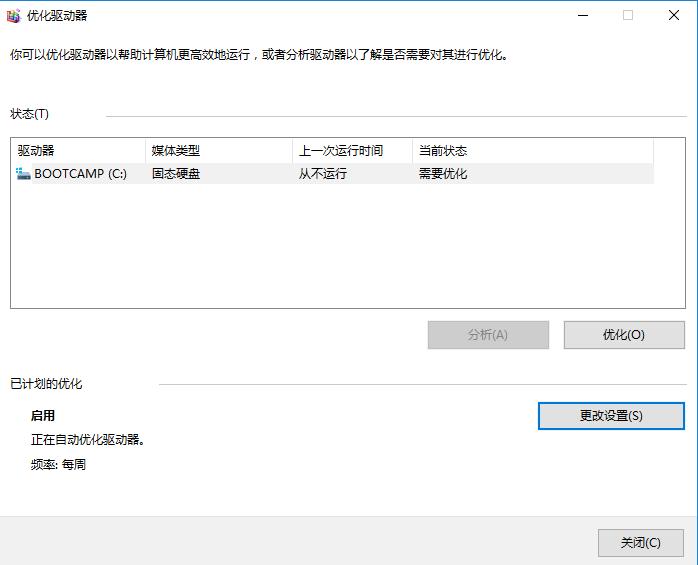Click the 从不运行 last run cell
The image size is (698, 565).
click(x=323, y=174)
